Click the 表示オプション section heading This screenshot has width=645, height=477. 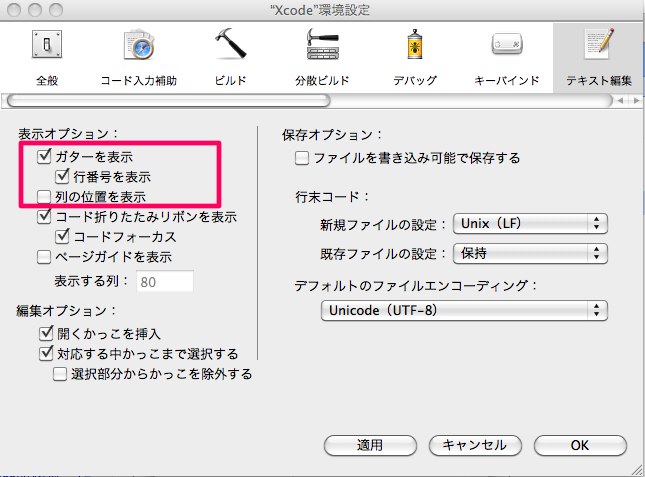[68, 134]
